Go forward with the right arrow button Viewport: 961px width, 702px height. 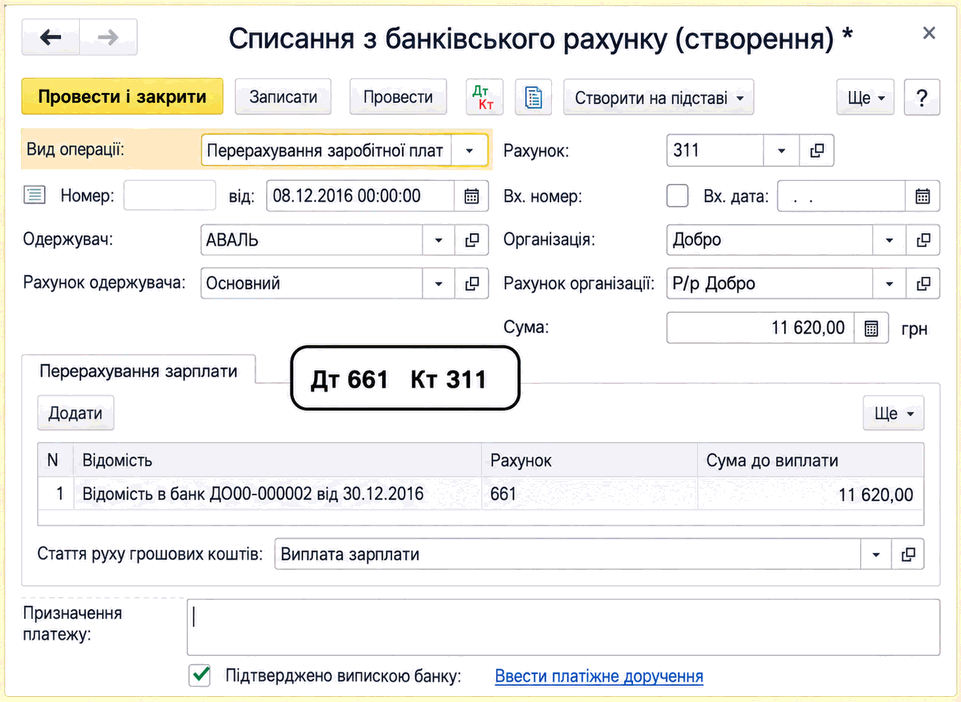pos(108,38)
